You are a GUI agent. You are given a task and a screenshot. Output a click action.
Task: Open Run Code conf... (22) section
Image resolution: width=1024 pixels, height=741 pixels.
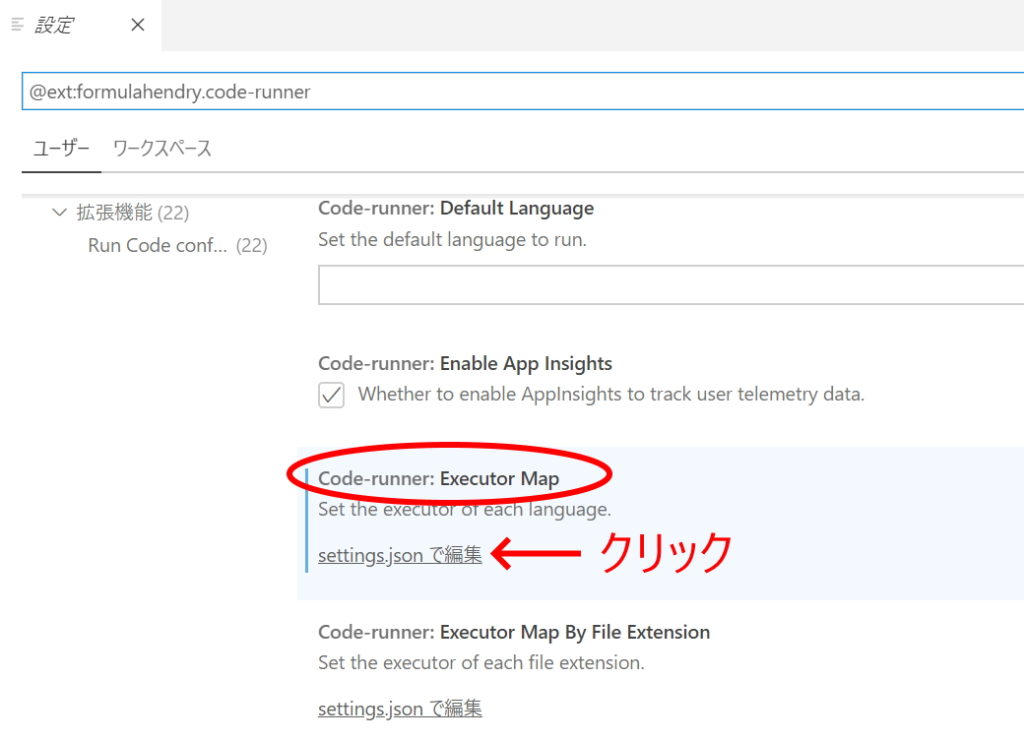tap(178, 245)
